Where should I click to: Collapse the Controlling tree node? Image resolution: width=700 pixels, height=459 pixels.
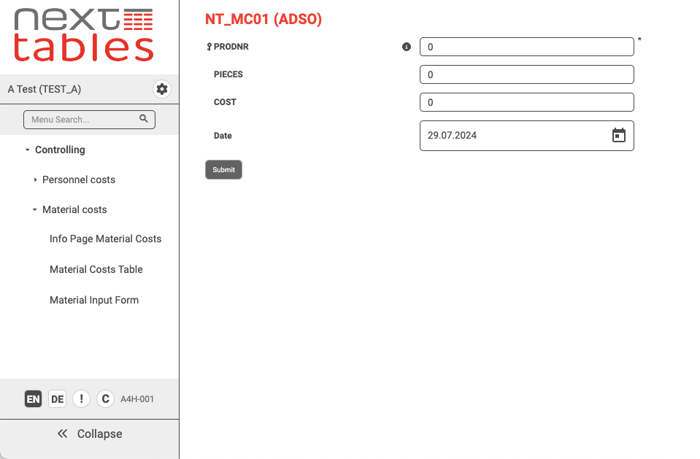click(27, 150)
